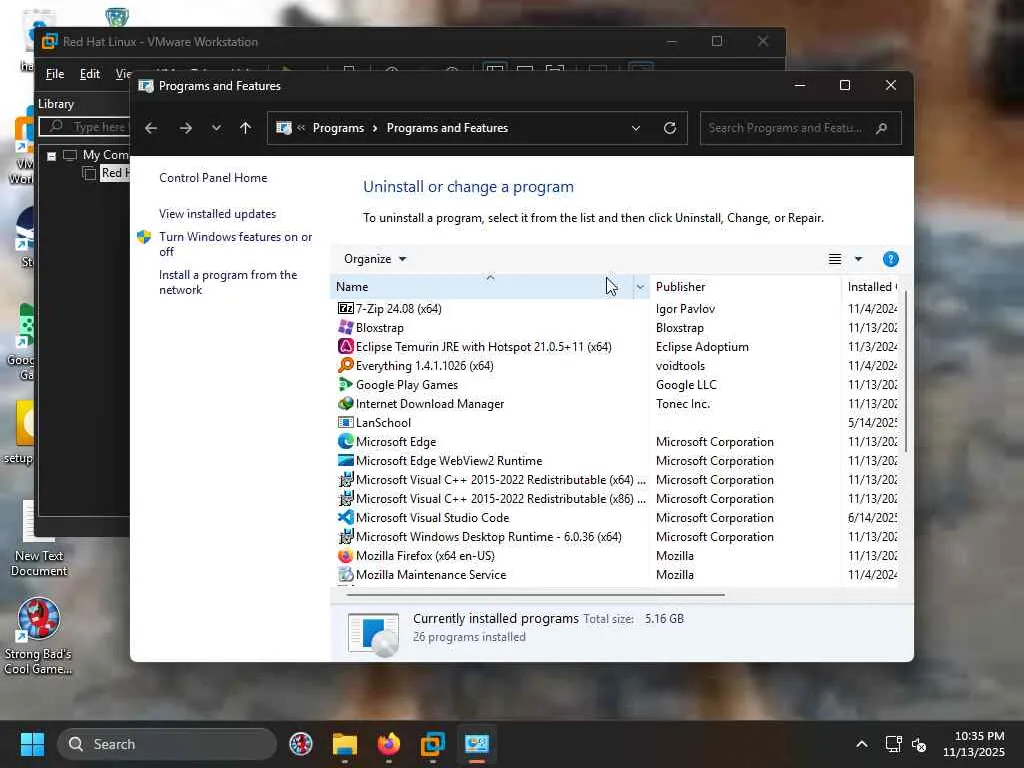Expand the address bar history dropdown

pos(635,128)
